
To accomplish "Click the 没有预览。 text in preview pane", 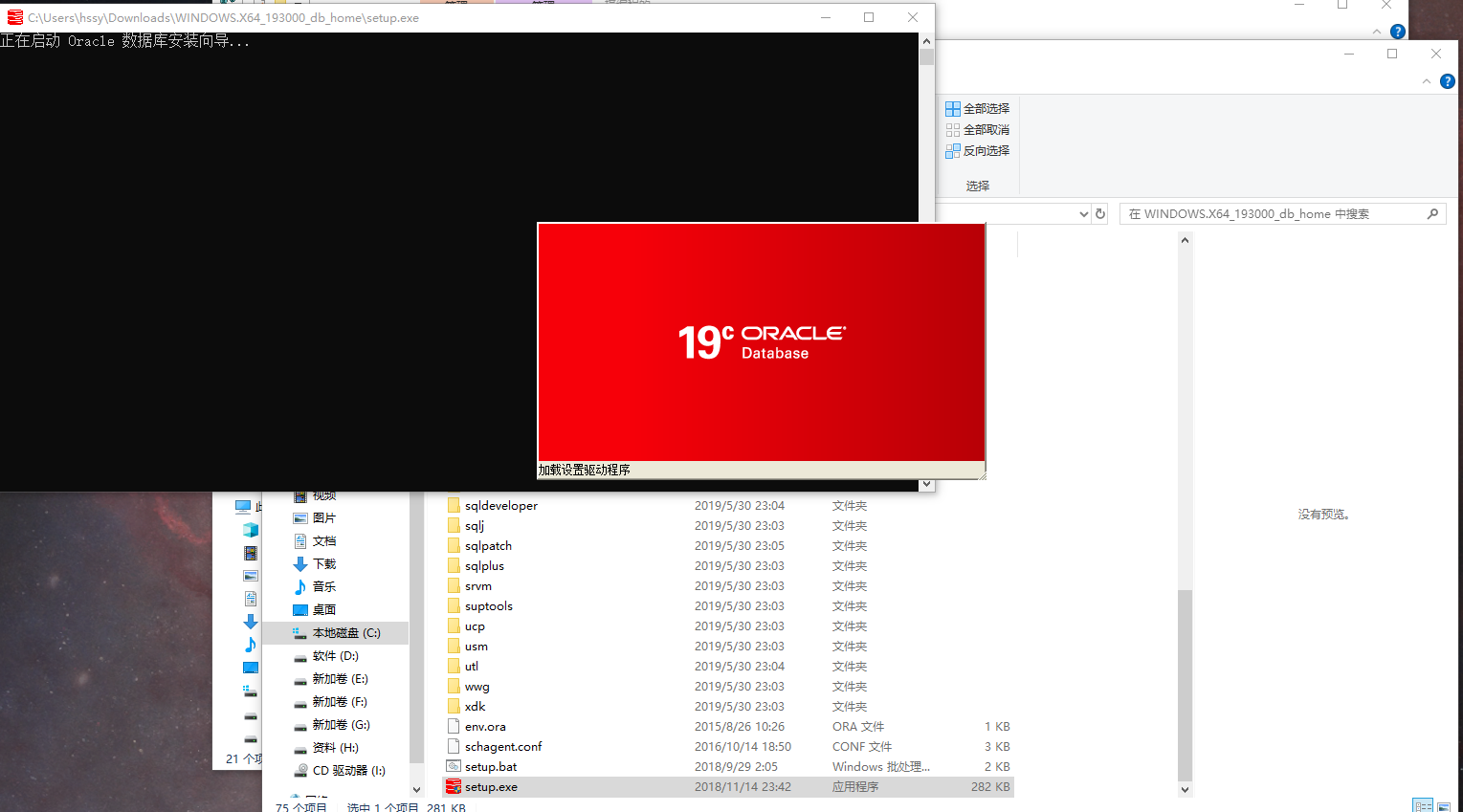I will 1323,515.
